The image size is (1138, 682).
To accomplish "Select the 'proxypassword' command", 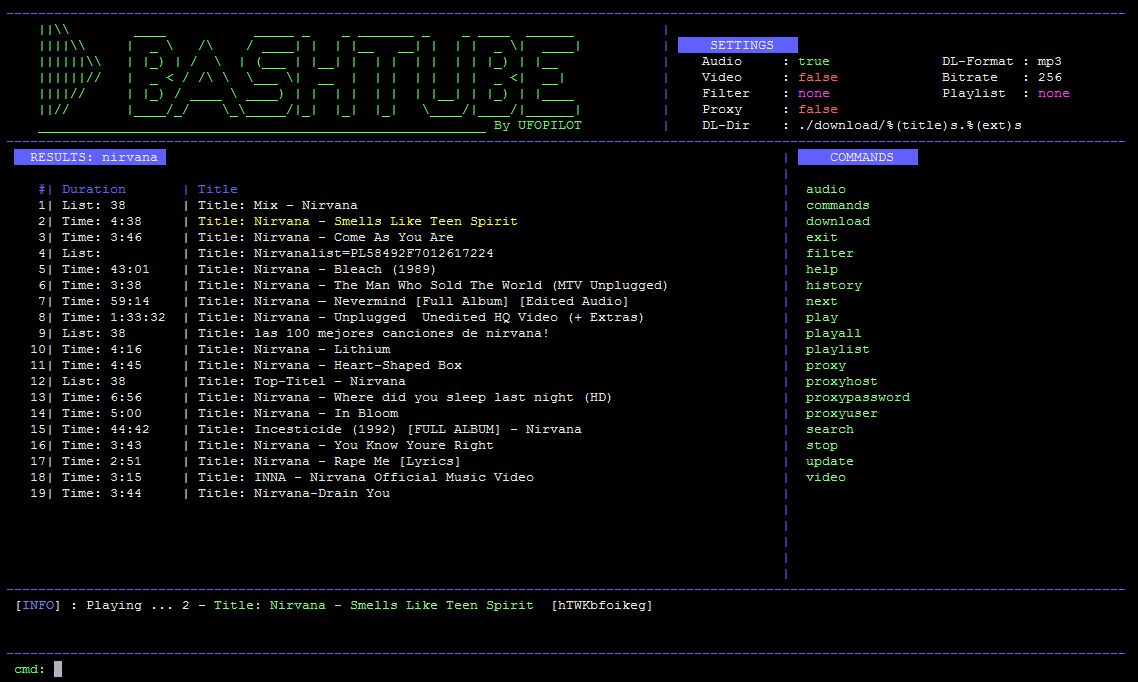I will point(857,398).
